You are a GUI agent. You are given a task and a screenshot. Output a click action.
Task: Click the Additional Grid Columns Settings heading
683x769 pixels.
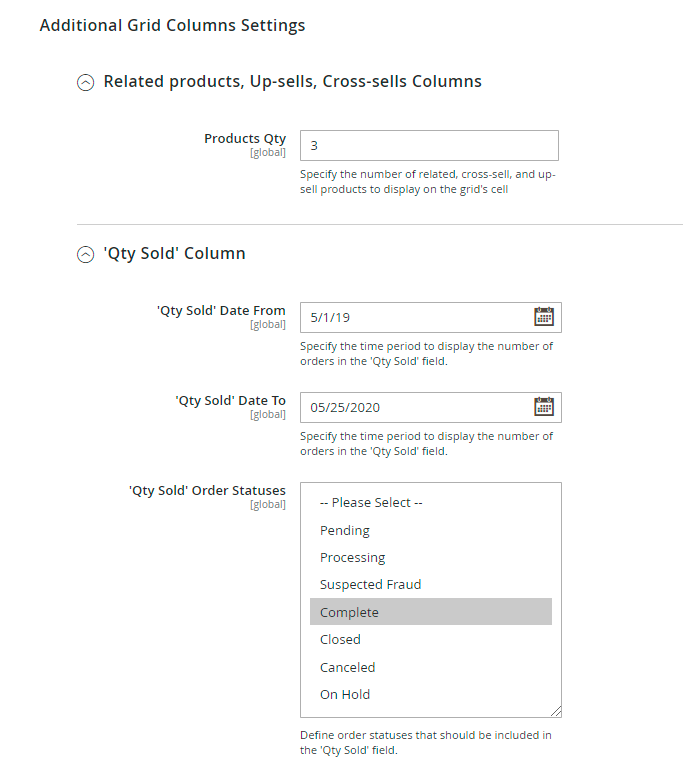(x=172, y=25)
